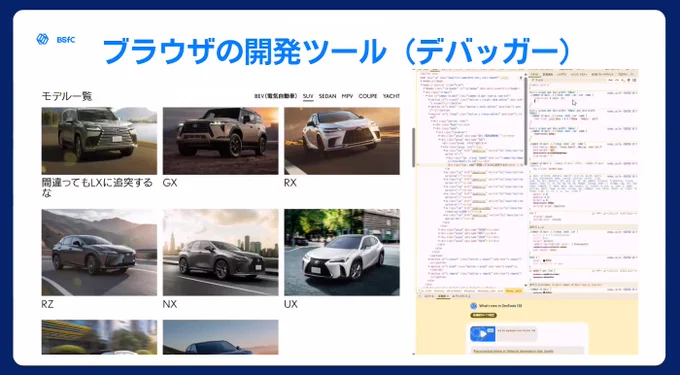680x375 pixels.
Task: Open the レイアウト tab in Styles sidebar
Action: click(562, 75)
